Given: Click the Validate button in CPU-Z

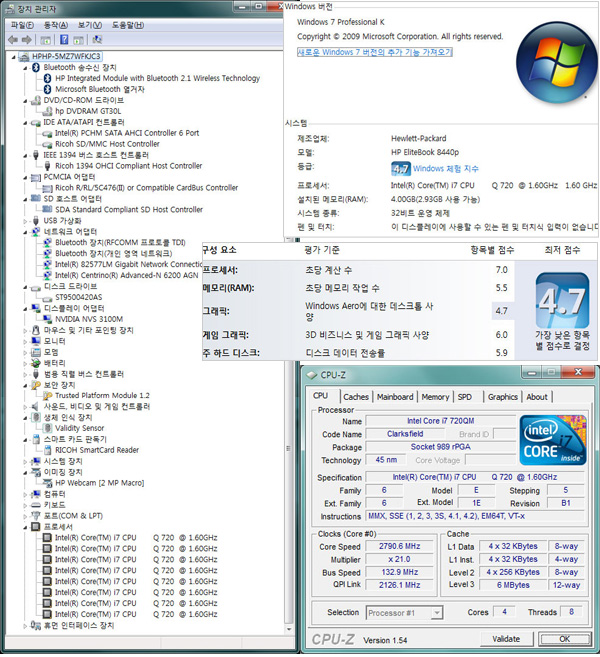Looking at the screenshot, I should coord(506,639).
